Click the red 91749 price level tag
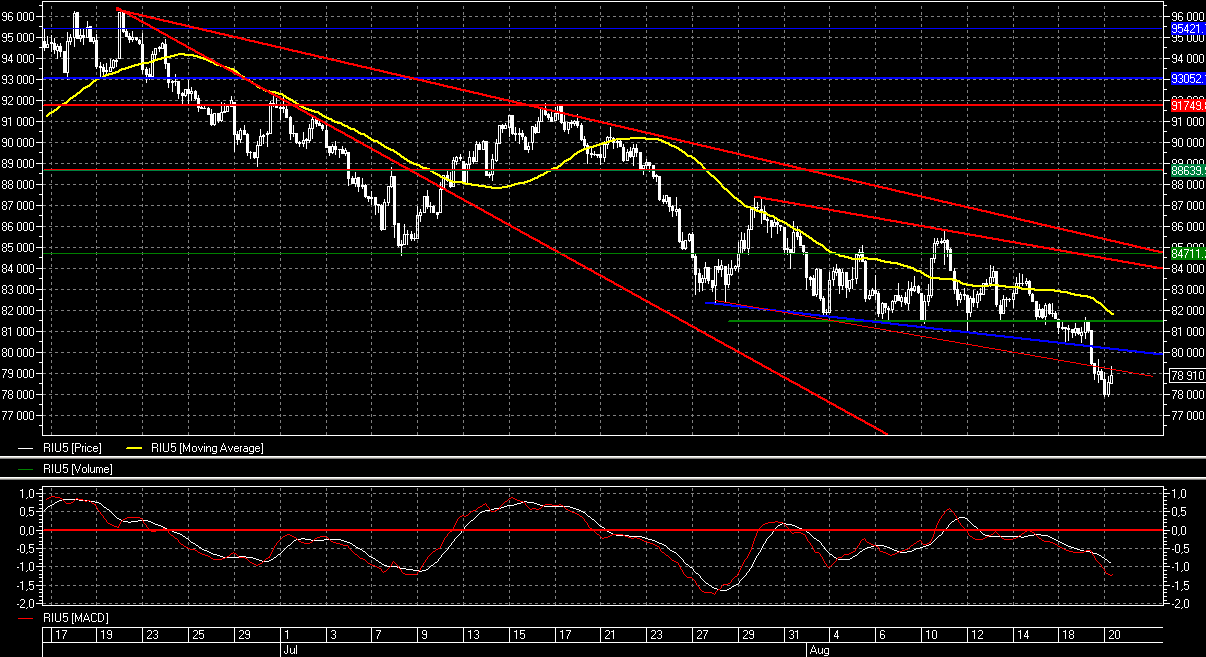Image resolution: width=1206 pixels, height=657 pixels. [x=1186, y=105]
